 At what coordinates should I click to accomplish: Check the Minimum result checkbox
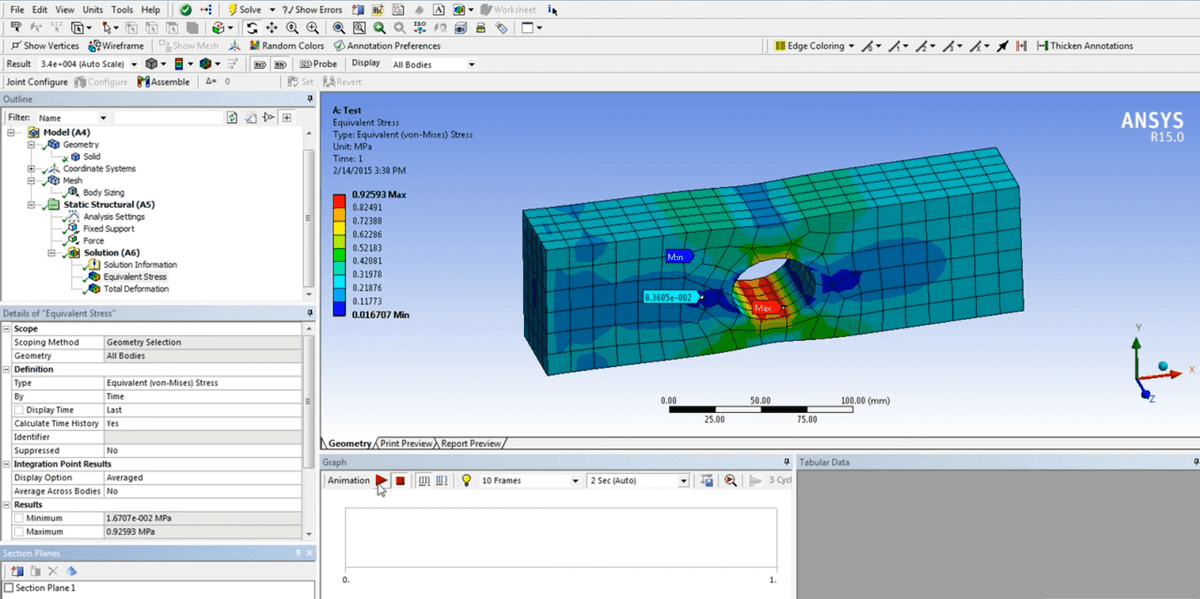coord(19,518)
